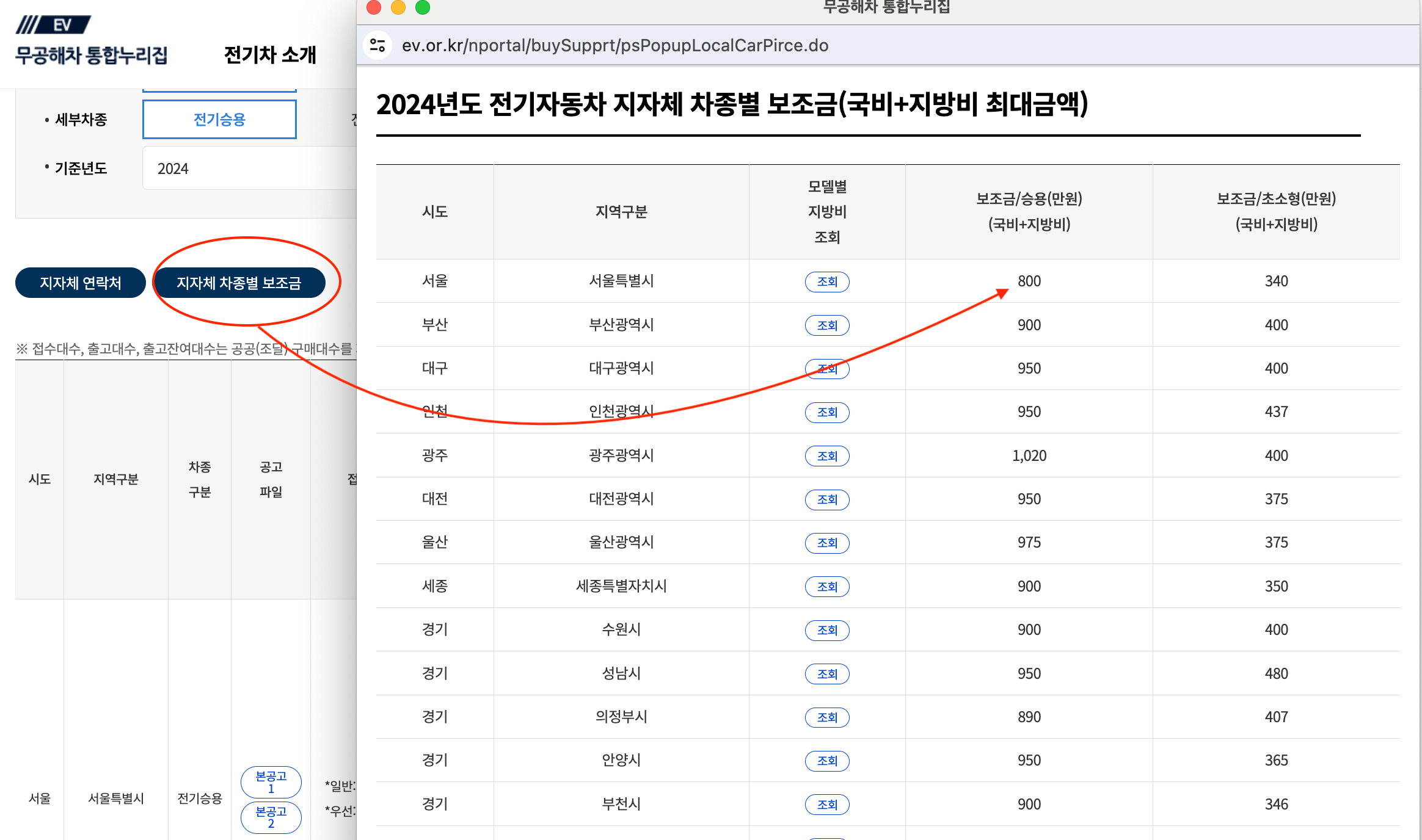Open 조회 for 광주광역시 model subsidies

[826, 456]
